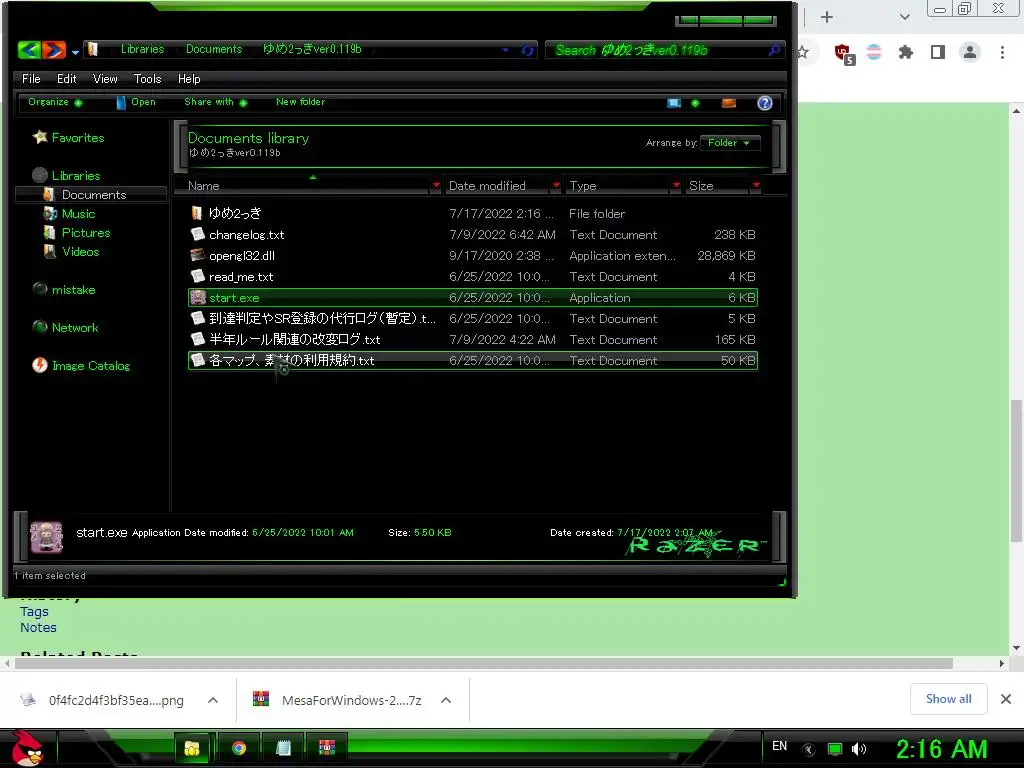Open a new Chrome tab

pos(827,17)
